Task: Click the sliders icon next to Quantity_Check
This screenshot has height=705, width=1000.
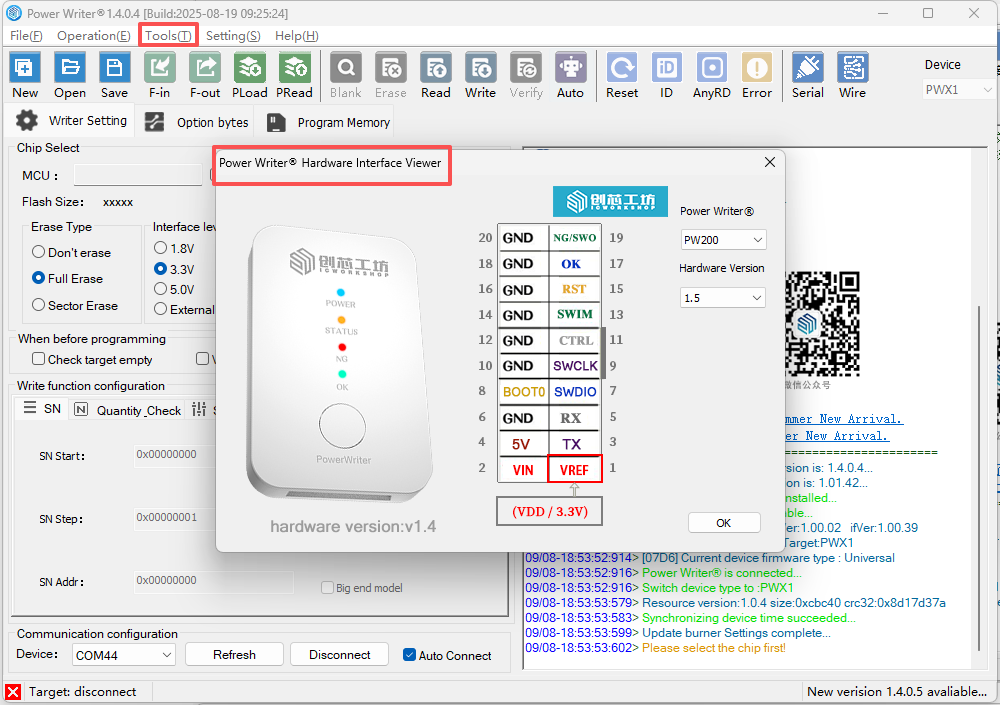Action: [x=199, y=409]
